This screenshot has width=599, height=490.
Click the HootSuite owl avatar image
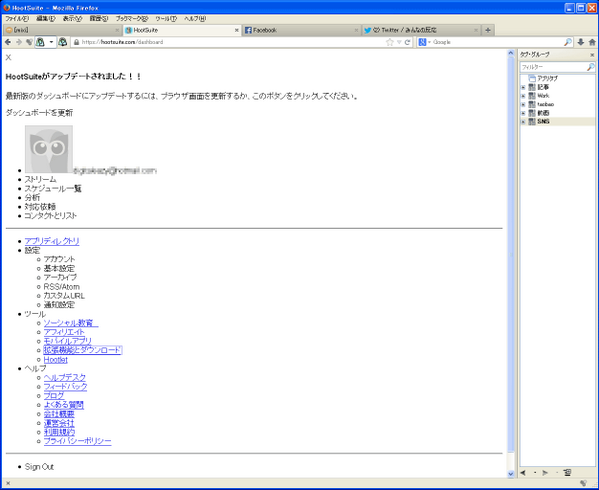click(49, 149)
